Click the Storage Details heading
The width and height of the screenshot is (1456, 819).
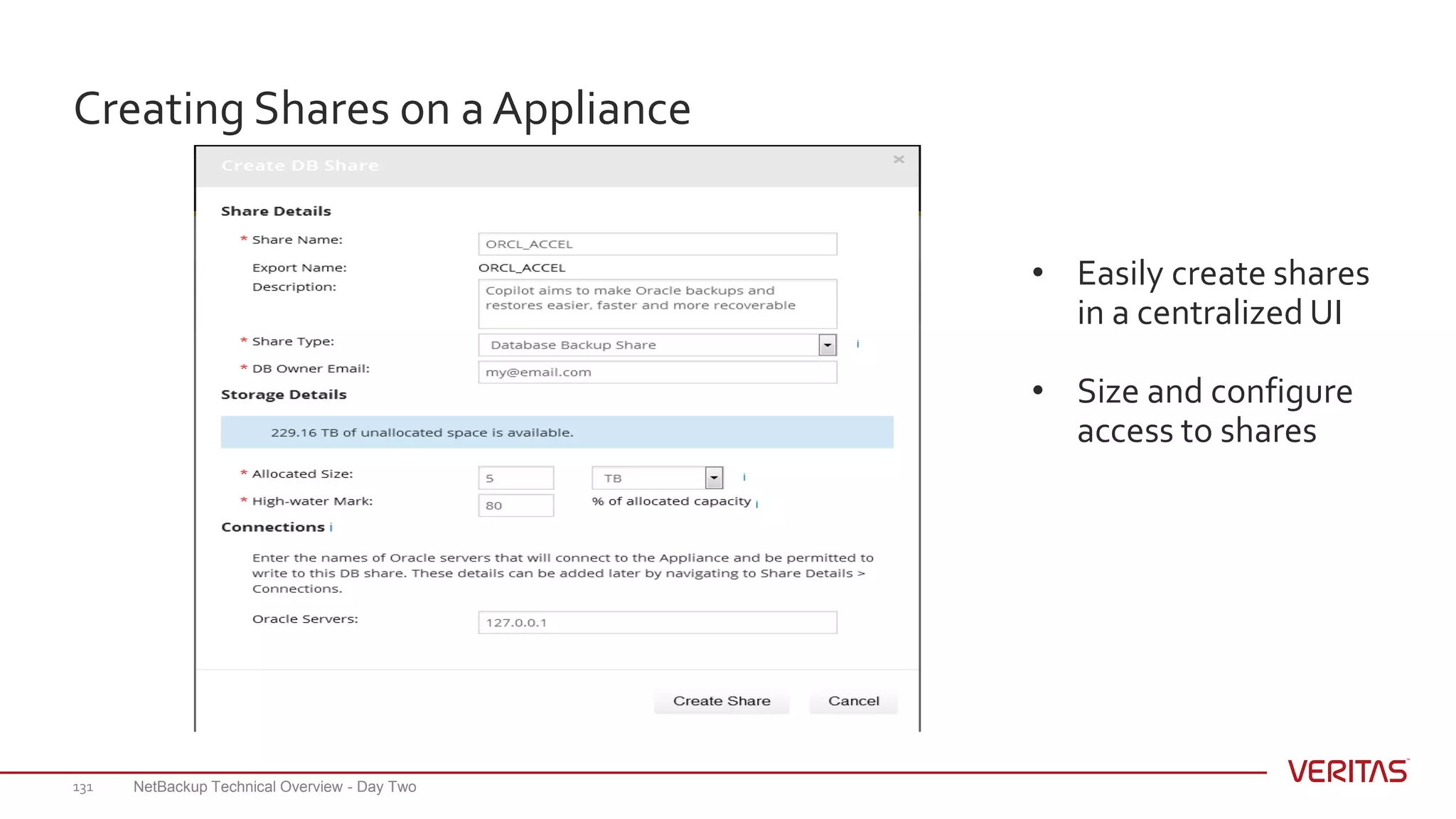pos(284,395)
